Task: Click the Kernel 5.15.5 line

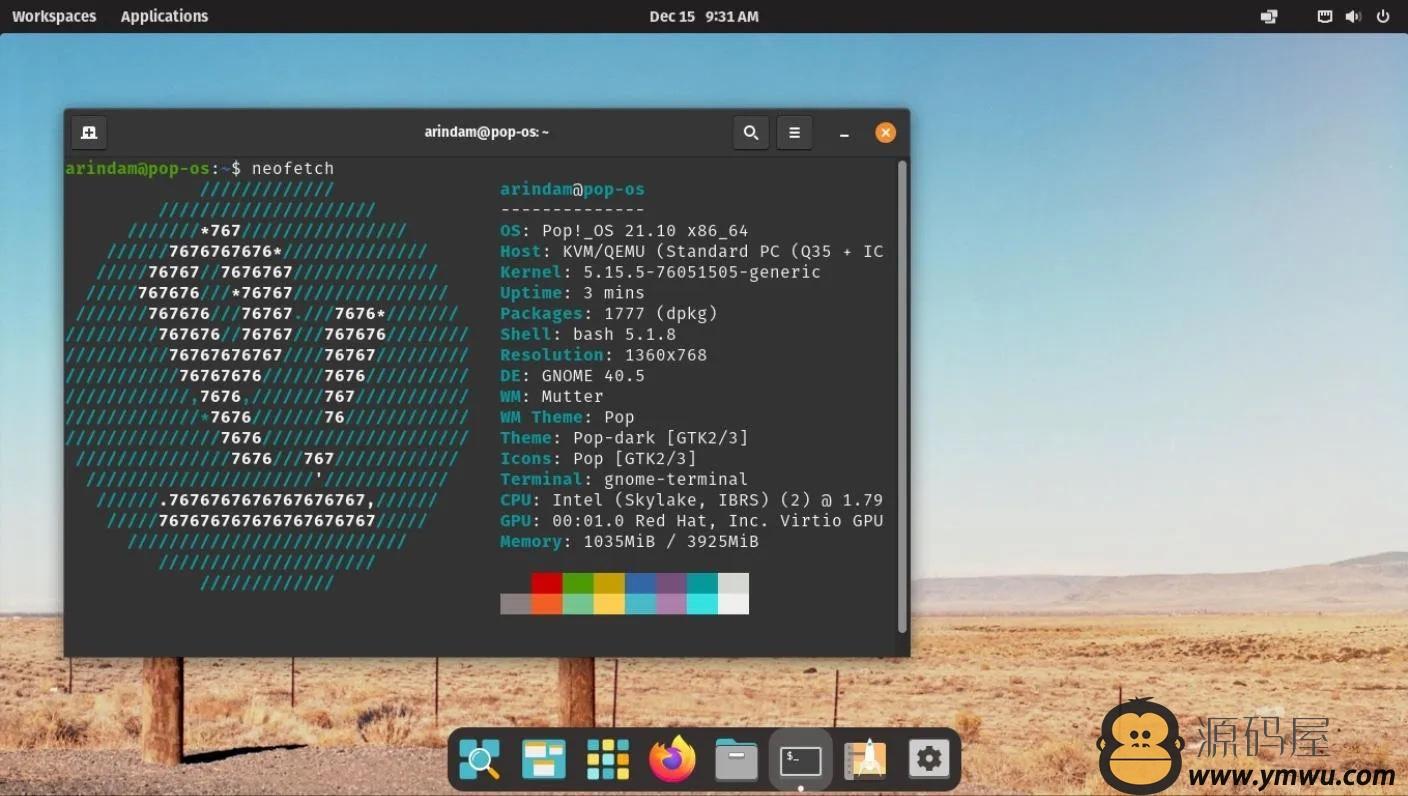Action: pyautogui.click(x=660, y=272)
